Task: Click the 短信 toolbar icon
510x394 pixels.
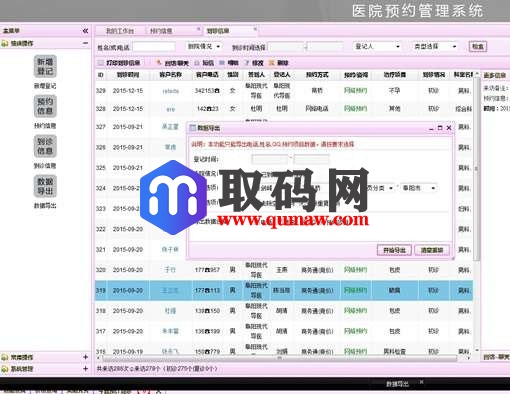Action: coord(204,63)
